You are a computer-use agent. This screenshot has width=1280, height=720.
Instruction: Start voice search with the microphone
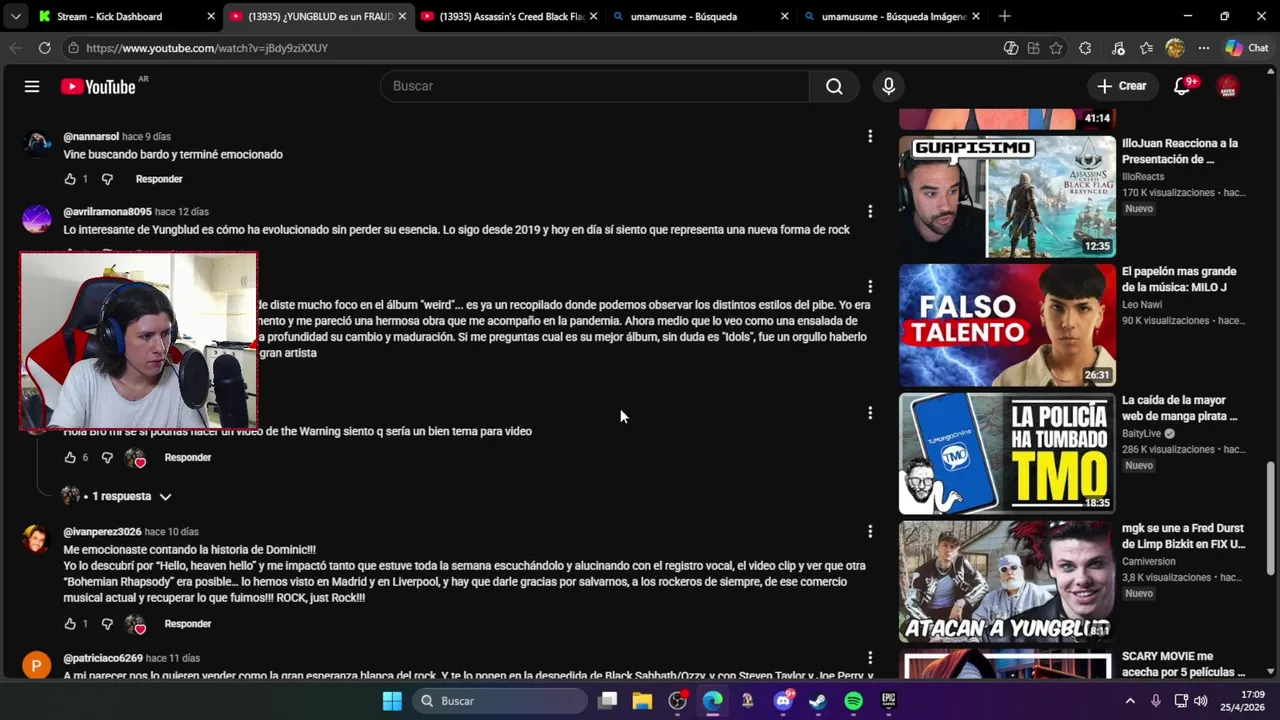click(x=888, y=86)
